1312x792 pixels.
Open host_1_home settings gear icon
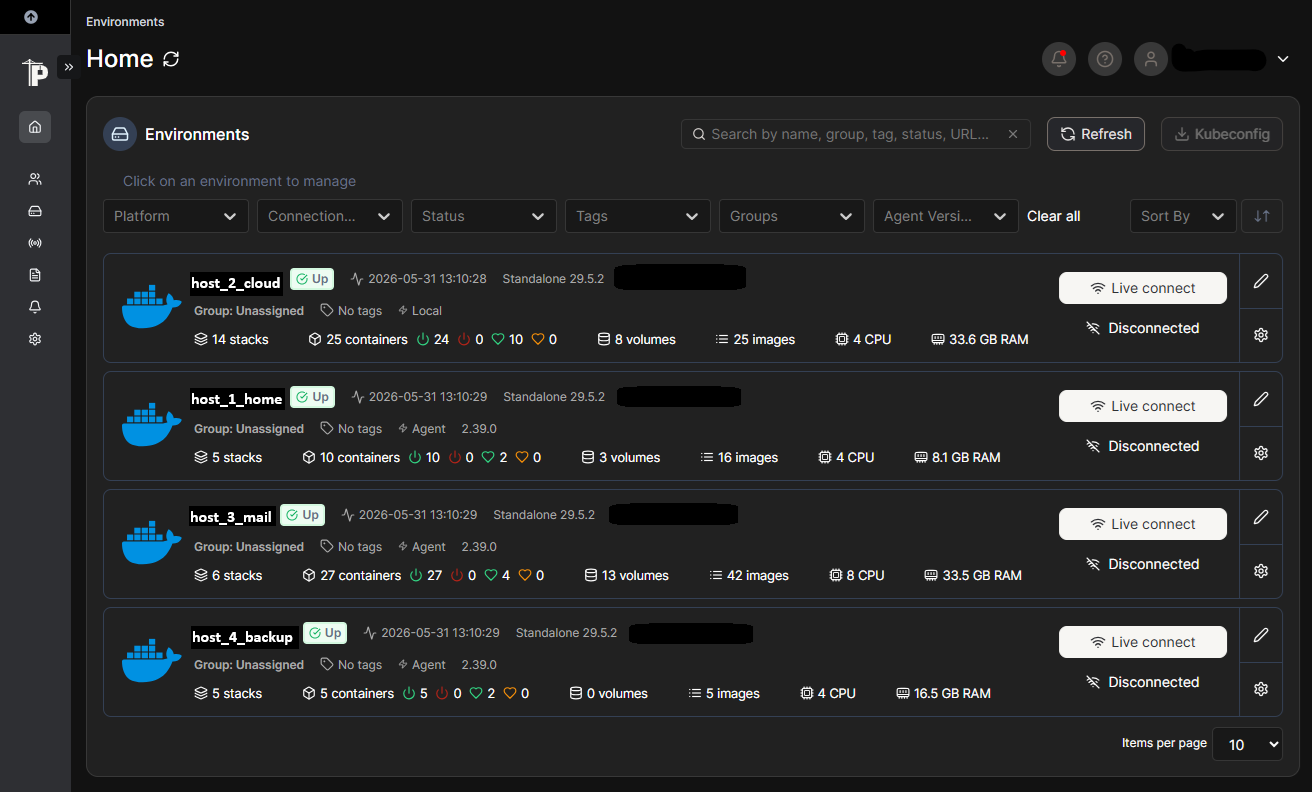[1261, 453]
